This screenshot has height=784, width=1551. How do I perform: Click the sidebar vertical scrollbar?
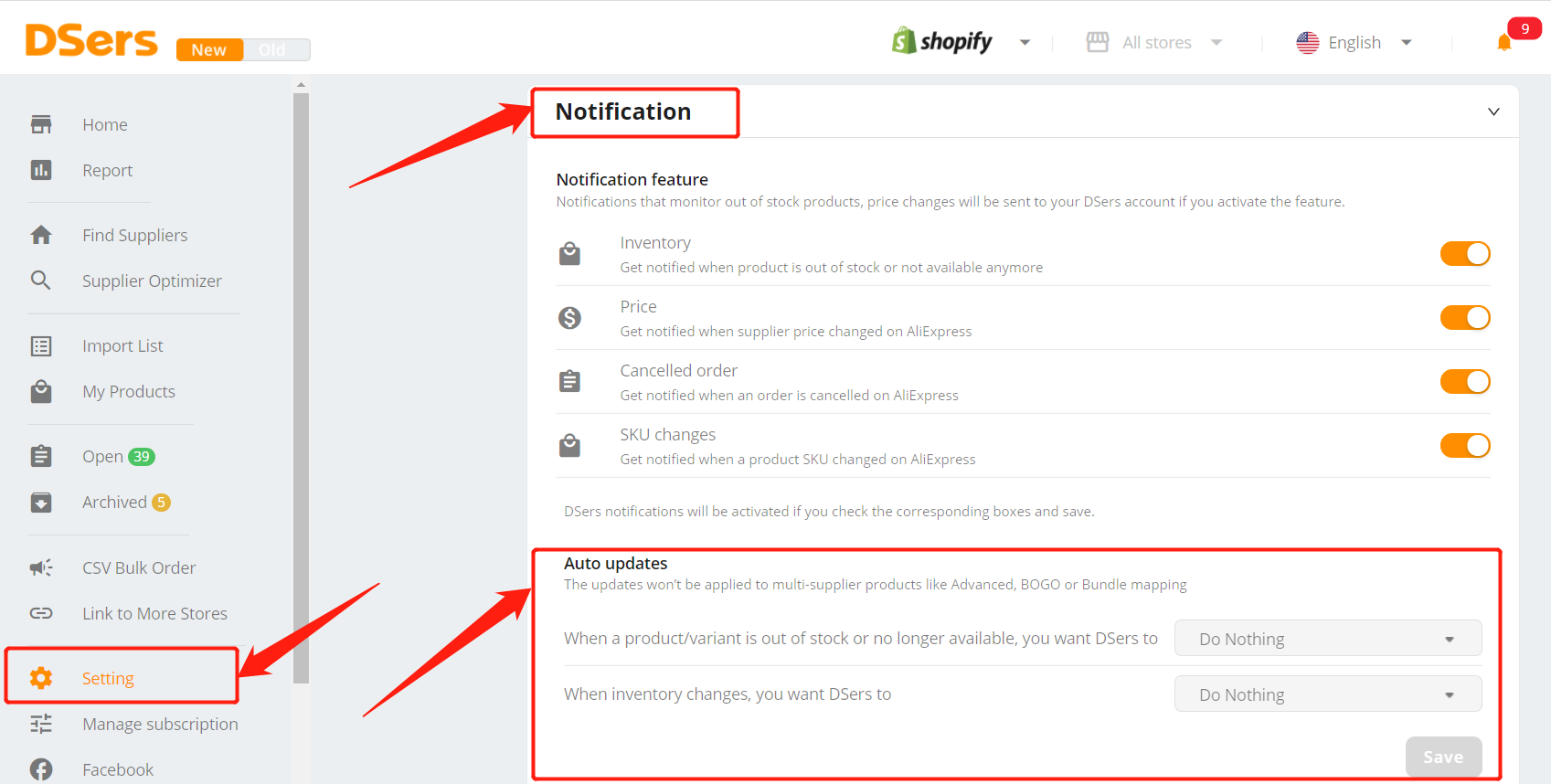[301, 388]
